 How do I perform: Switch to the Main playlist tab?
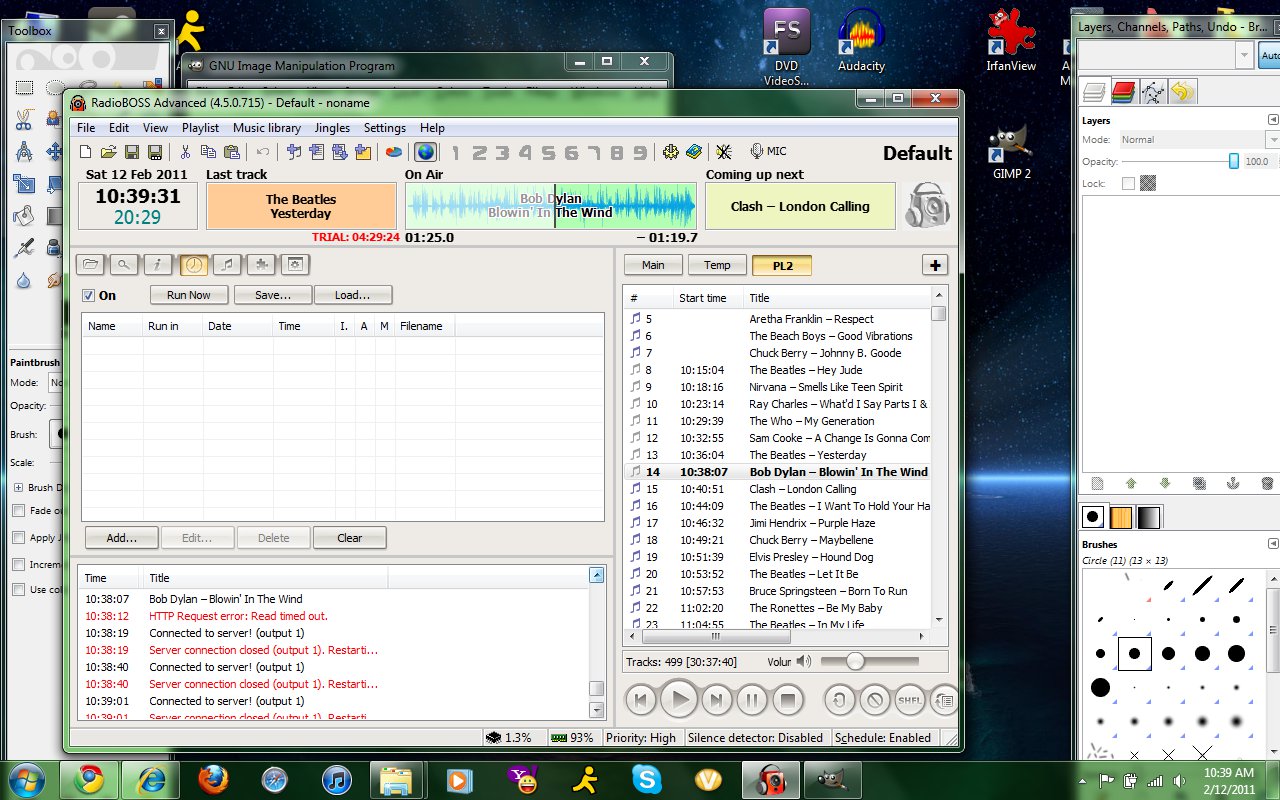pos(653,265)
